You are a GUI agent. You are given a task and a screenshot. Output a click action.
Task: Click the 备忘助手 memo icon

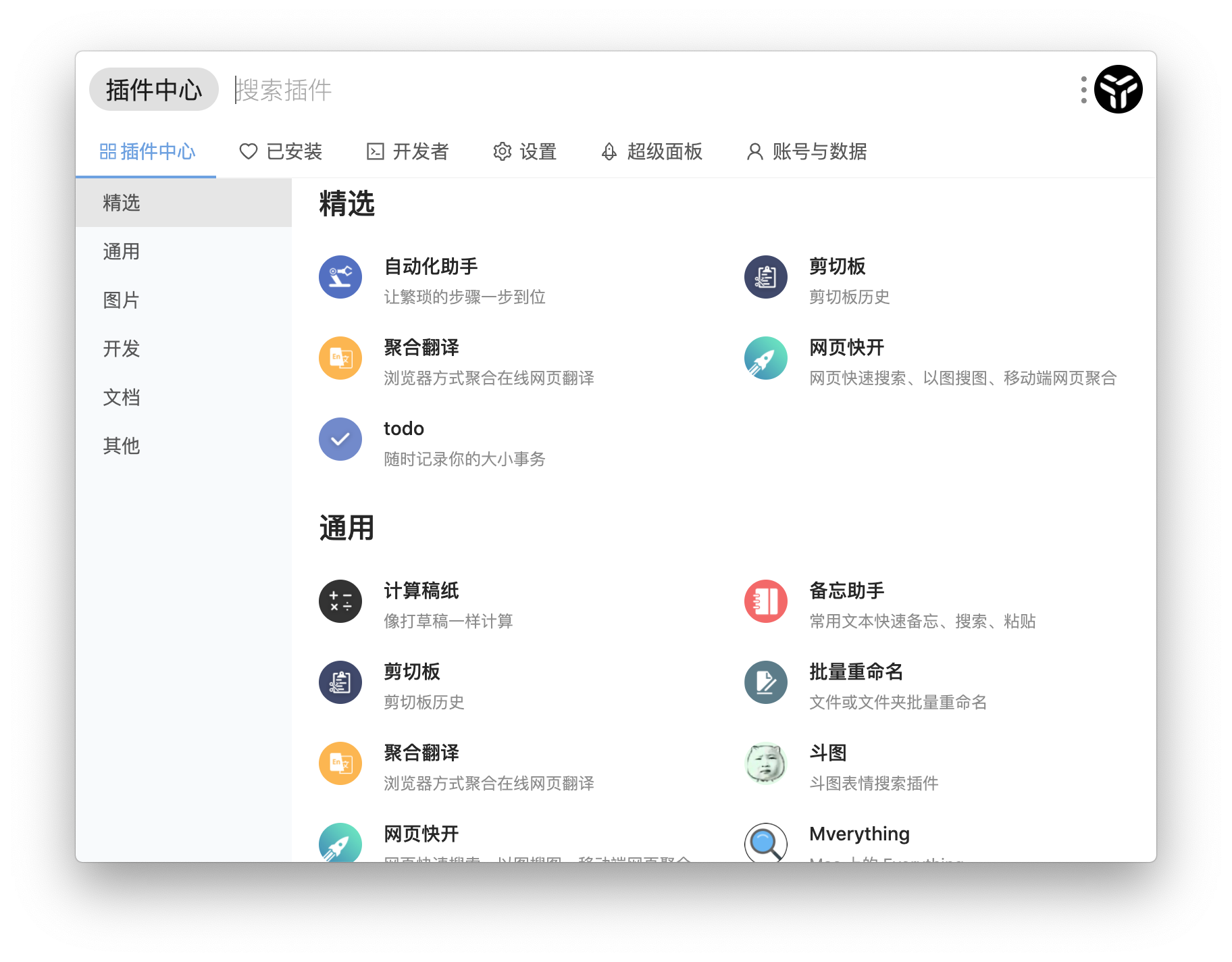pyautogui.click(x=765, y=601)
